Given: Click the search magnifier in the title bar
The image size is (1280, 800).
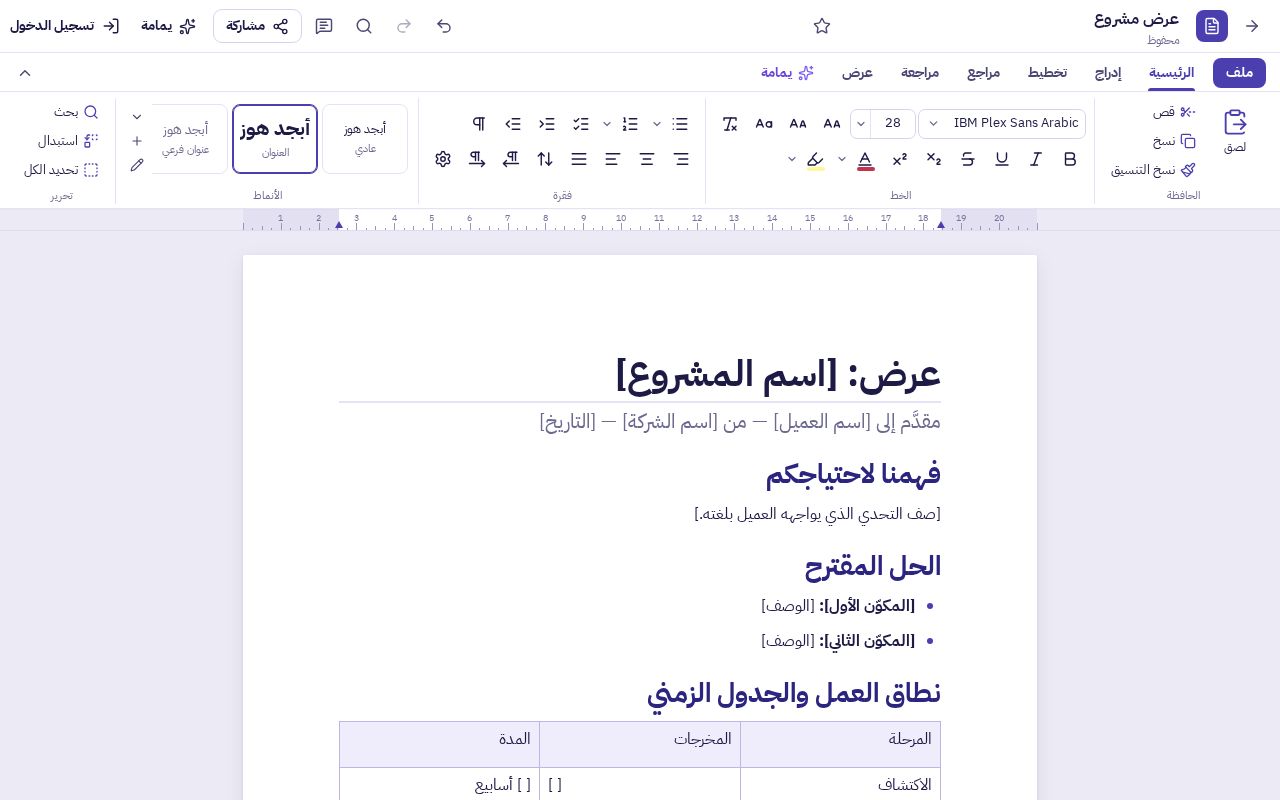Looking at the screenshot, I should tap(364, 26).
